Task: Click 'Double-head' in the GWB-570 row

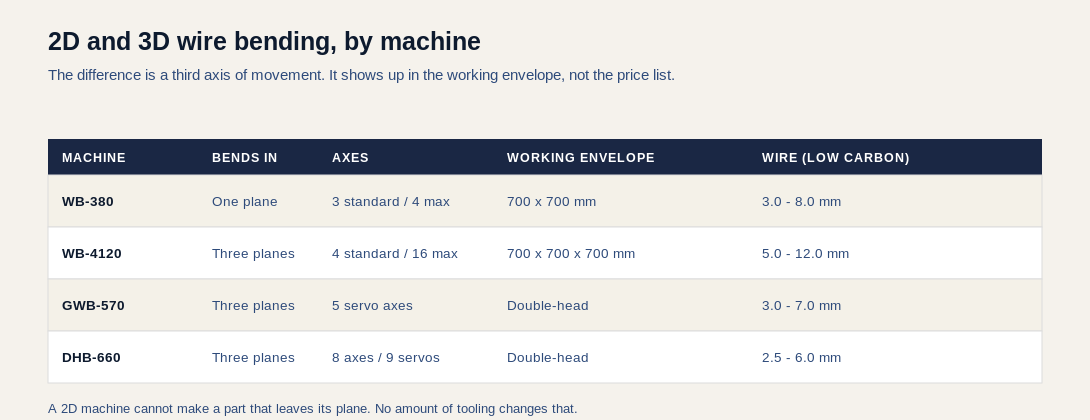Action: pyautogui.click(x=548, y=306)
